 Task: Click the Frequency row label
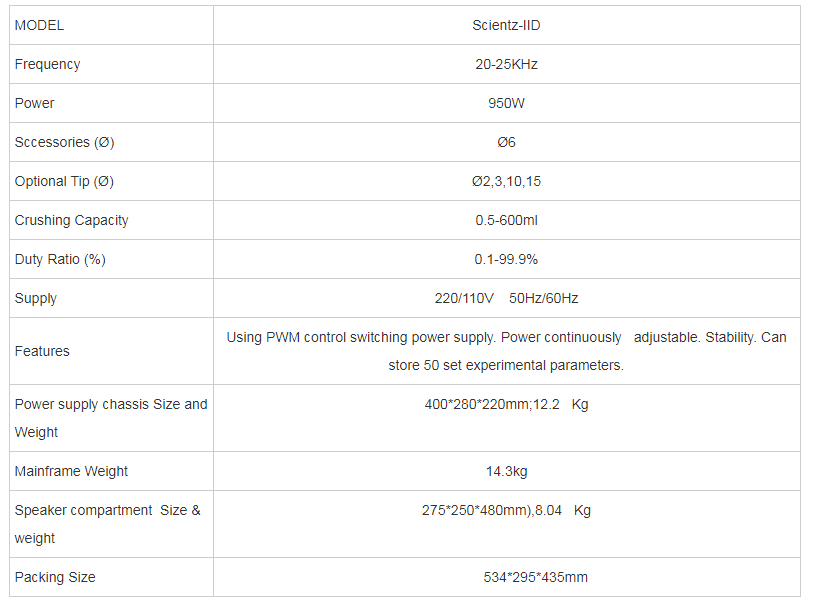click(x=48, y=64)
